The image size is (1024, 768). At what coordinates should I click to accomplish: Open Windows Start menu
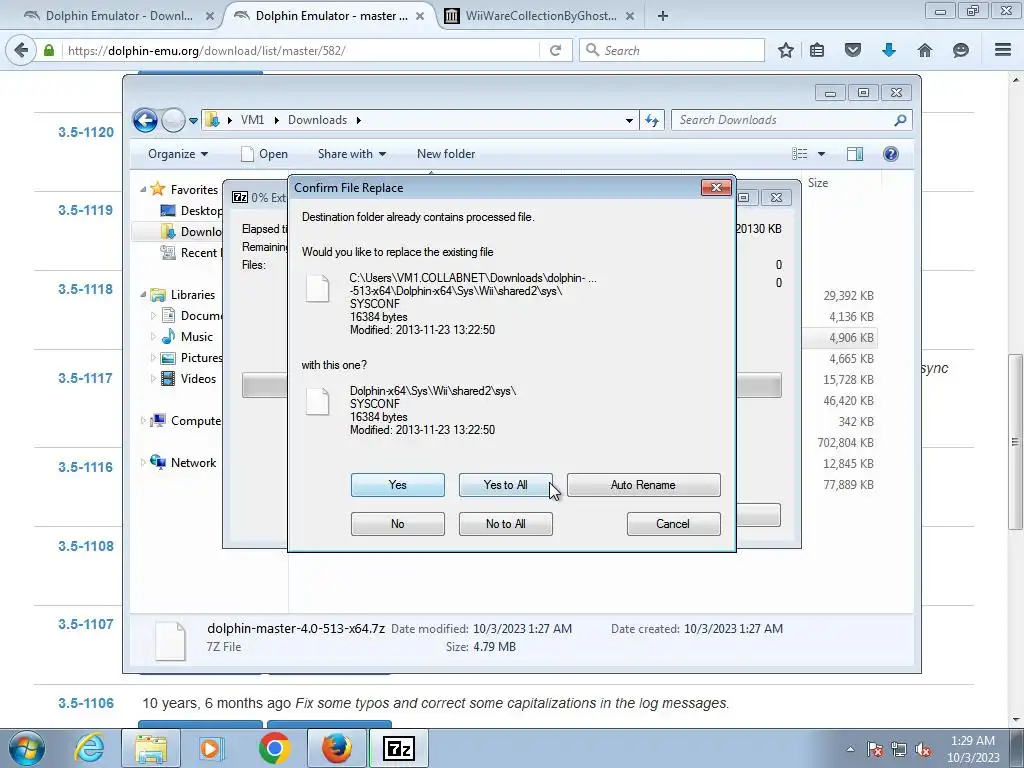pos(26,748)
